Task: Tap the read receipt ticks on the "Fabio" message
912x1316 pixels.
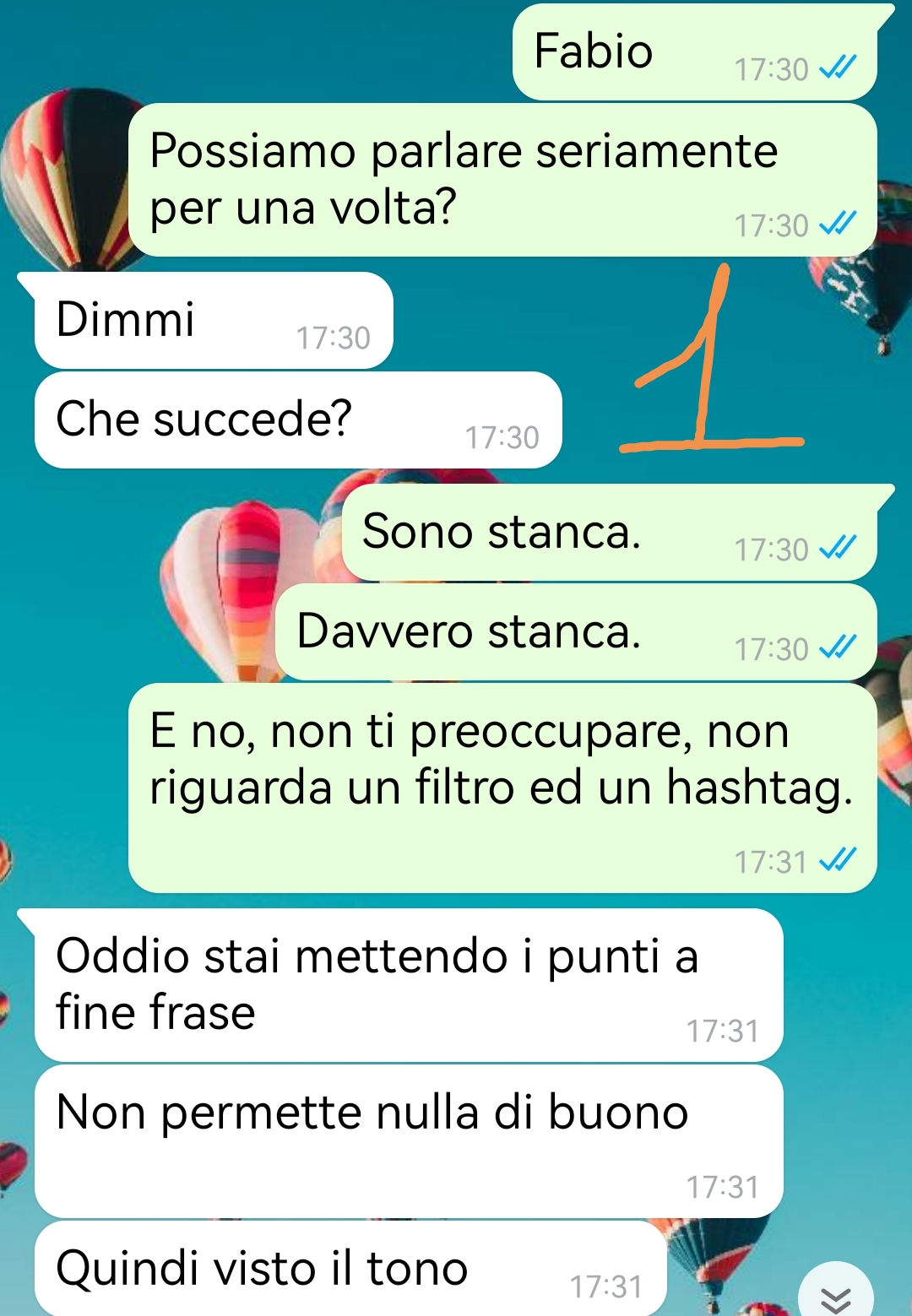Action: pos(838,68)
